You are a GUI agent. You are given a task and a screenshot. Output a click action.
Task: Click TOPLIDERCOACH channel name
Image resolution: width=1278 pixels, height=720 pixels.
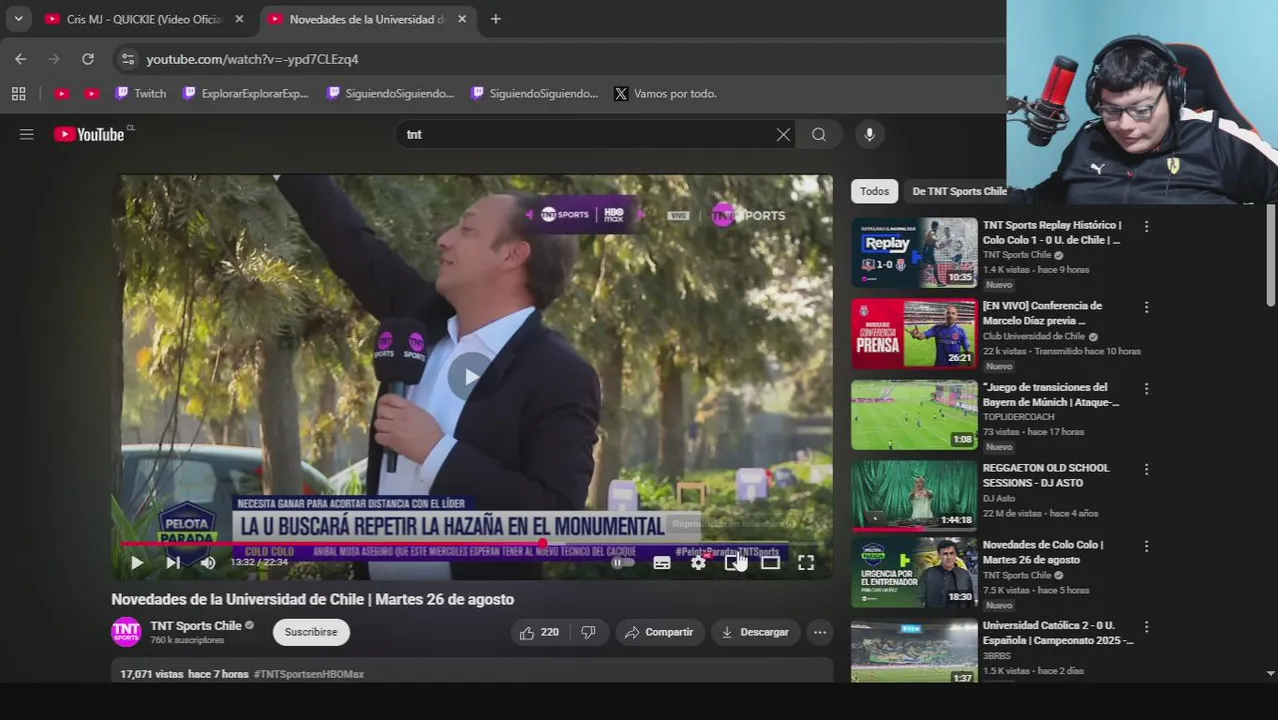pyautogui.click(x=1018, y=417)
